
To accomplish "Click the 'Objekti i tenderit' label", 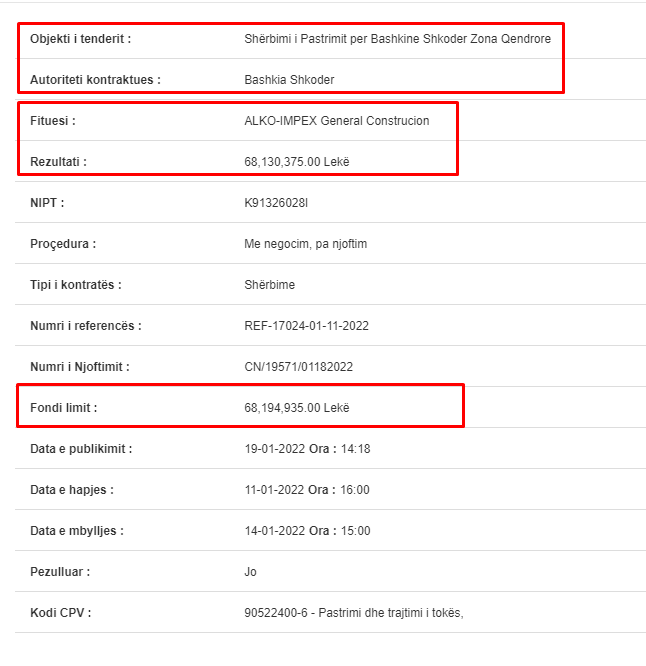I will (80, 39).
